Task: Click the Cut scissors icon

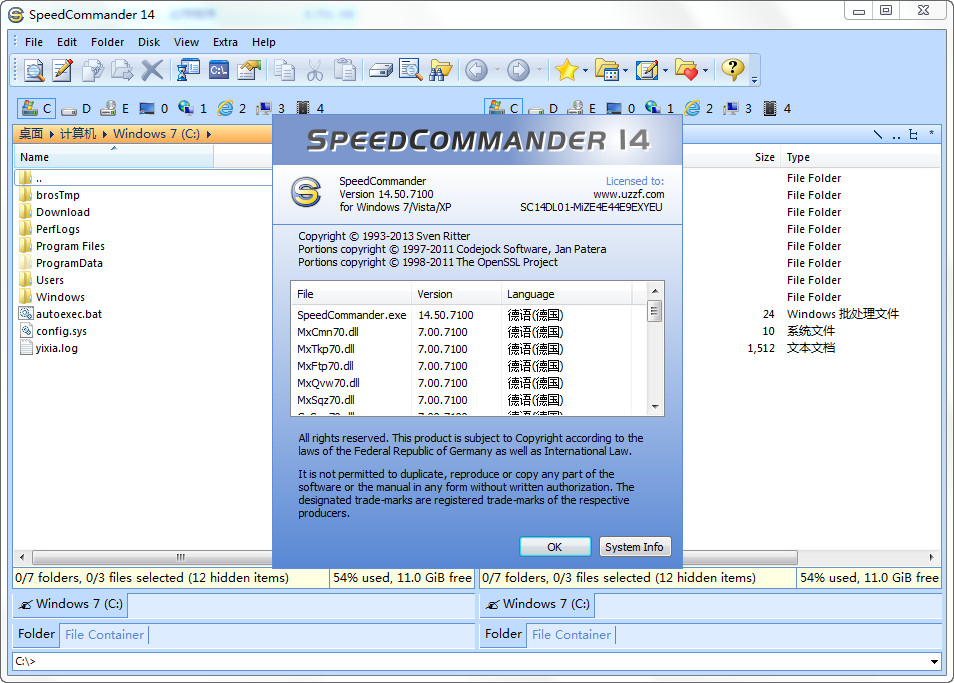Action: point(314,70)
